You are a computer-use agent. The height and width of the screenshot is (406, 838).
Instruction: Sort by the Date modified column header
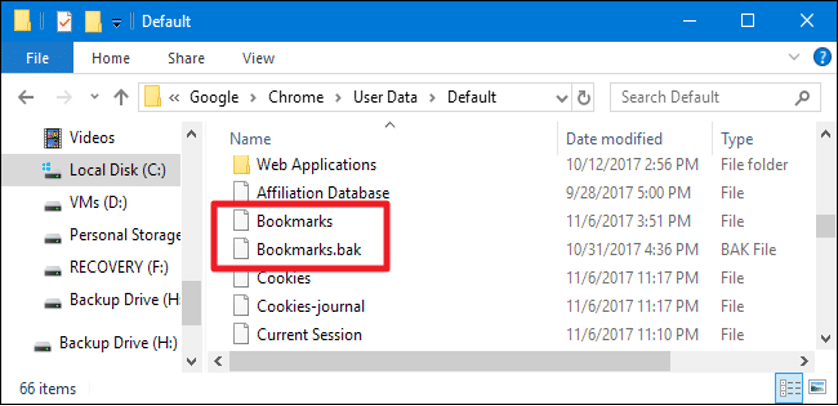click(x=614, y=138)
